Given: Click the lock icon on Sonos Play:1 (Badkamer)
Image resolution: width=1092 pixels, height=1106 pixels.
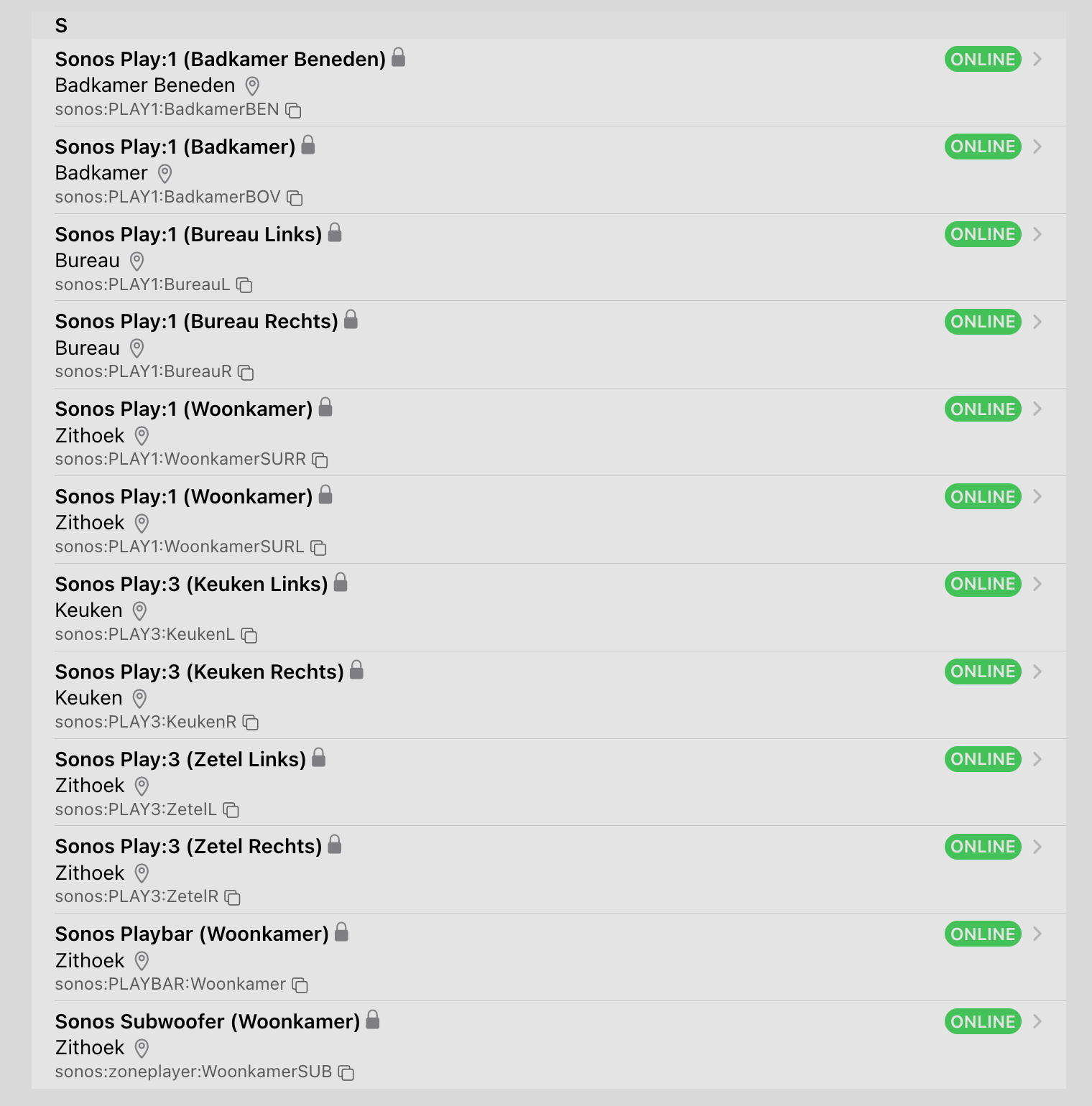Looking at the screenshot, I should click(x=308, y=145).
